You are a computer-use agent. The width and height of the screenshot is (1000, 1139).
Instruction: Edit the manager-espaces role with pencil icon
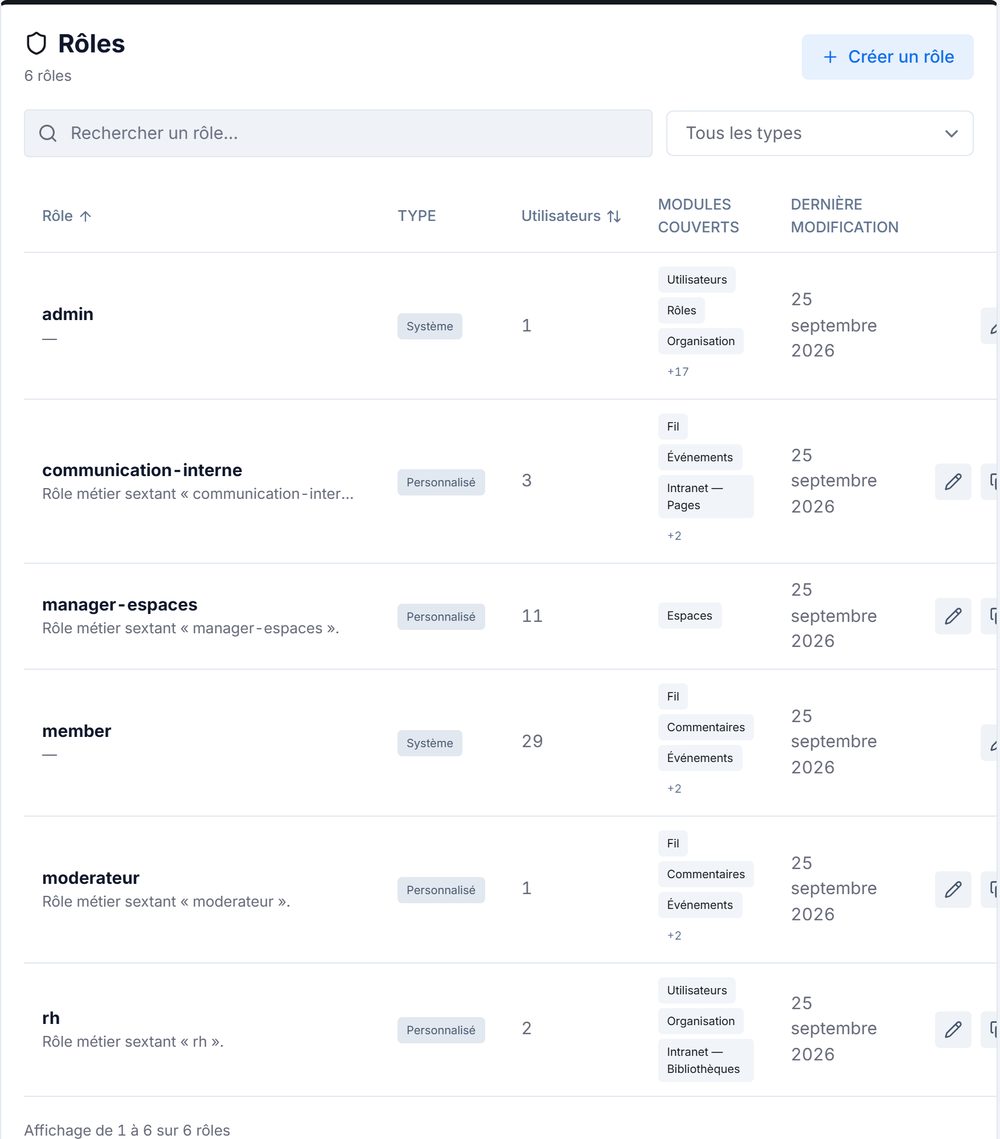[953, 616]
